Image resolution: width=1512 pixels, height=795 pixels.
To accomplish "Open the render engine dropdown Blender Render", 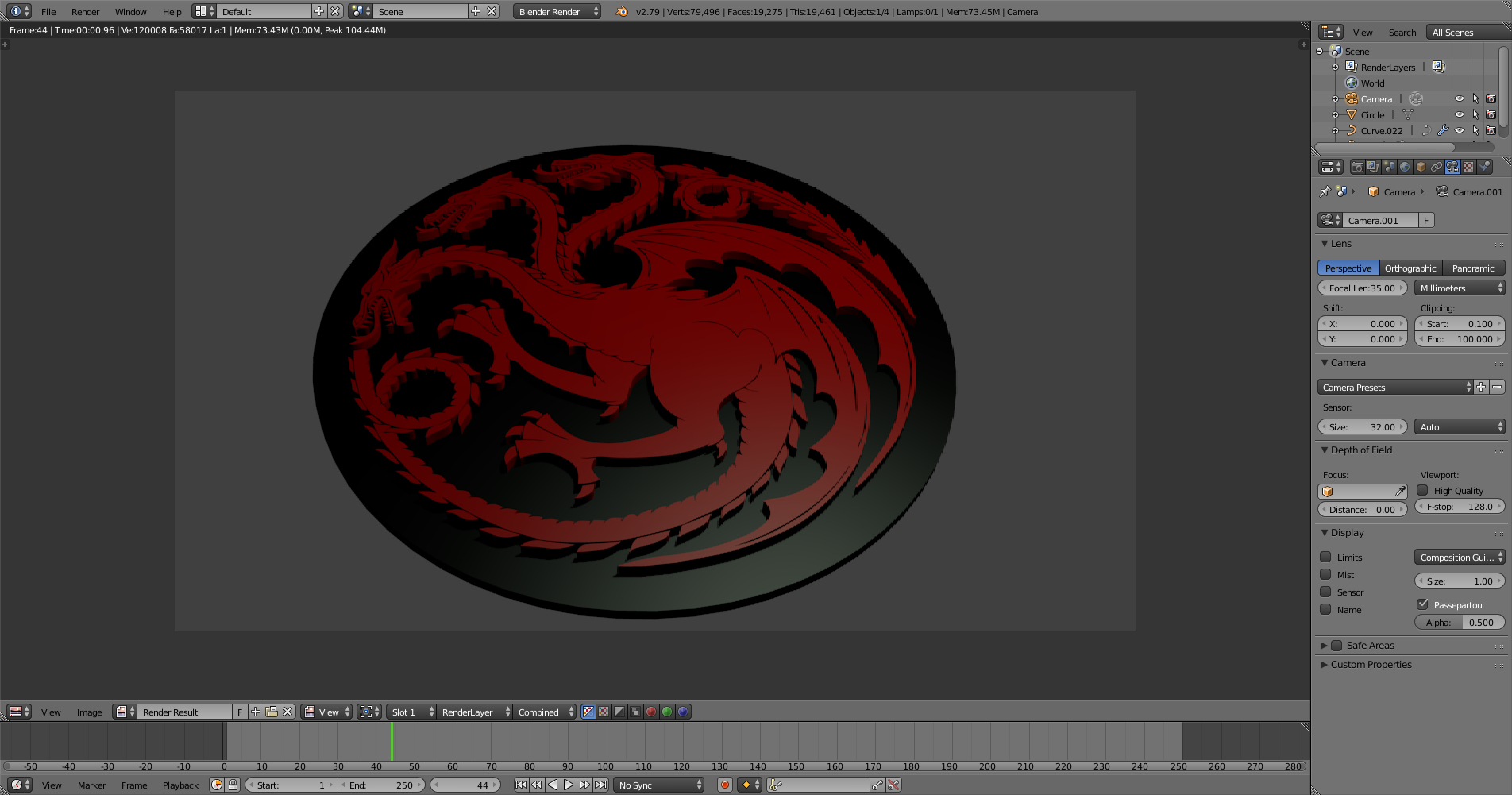I will (557, 11).
